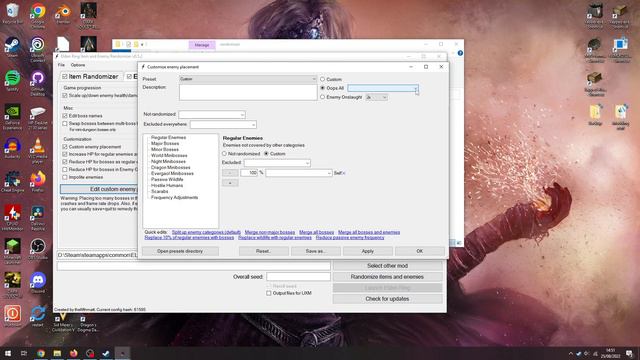Screen dimensions: 640x360
Task: Toggle Swap bosses between multi-boss checkbox
Action: (64, 123)
